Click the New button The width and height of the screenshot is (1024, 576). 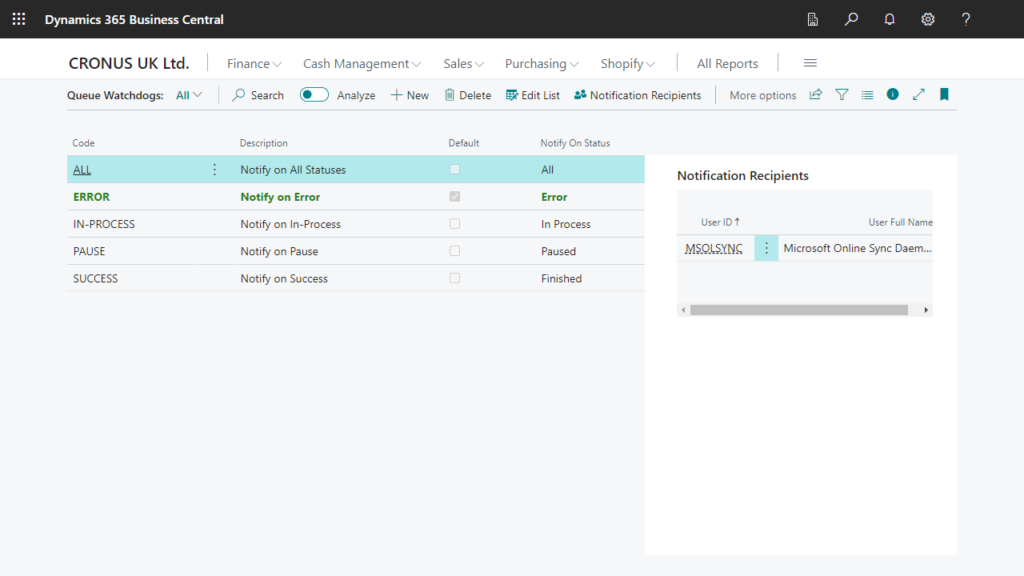[x=409, y=95]
